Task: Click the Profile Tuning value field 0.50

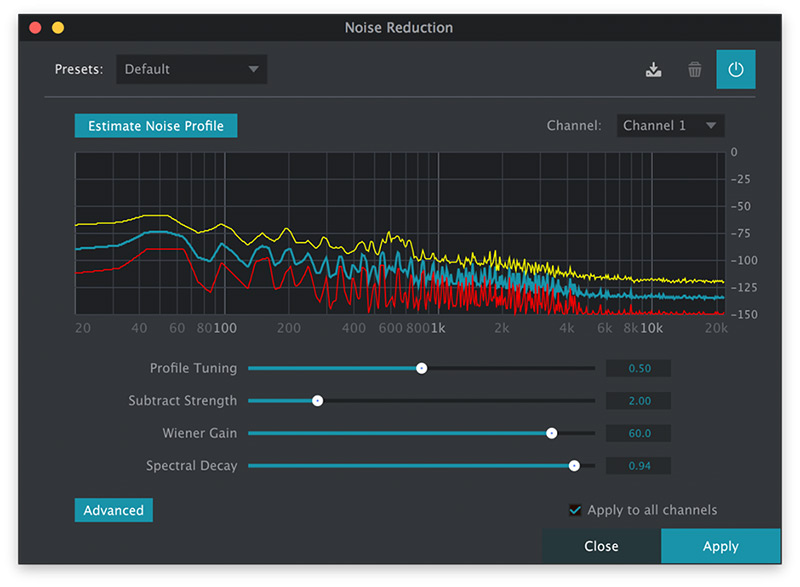Action: point(639,369)
